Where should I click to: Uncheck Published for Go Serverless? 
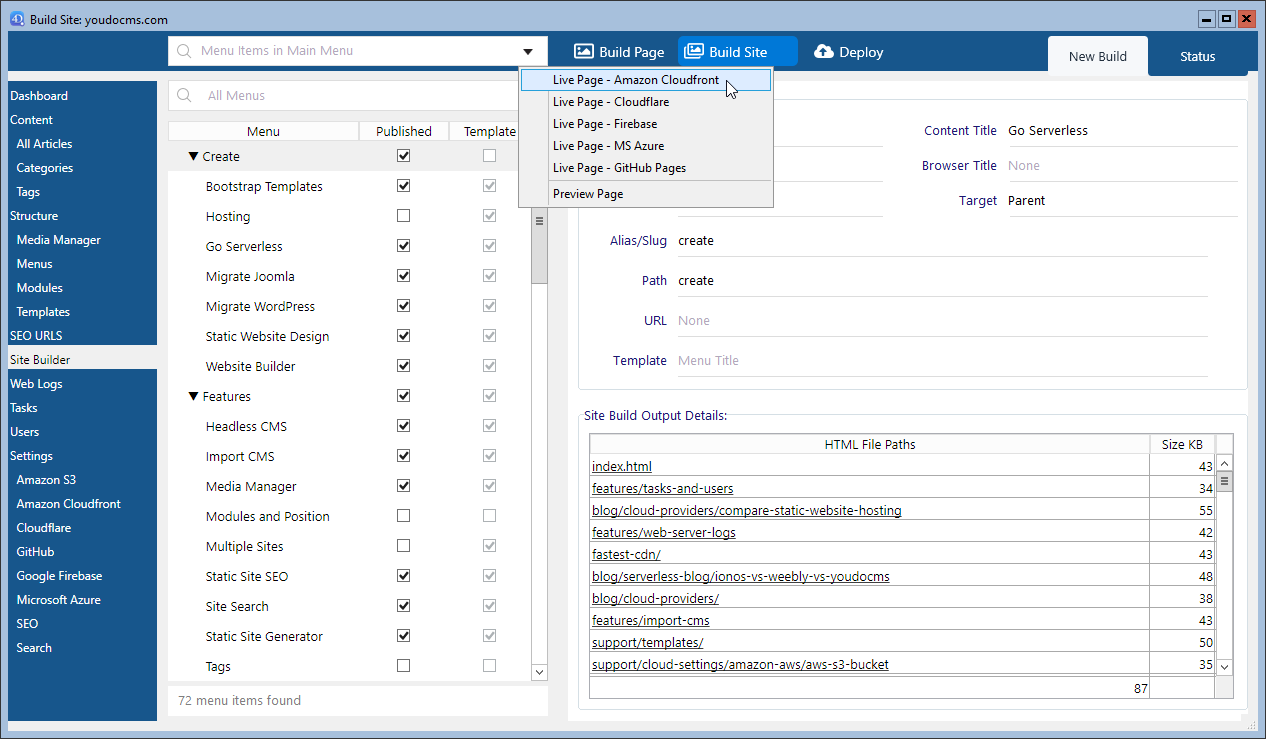pyautogui.click(x=403, y=246)
